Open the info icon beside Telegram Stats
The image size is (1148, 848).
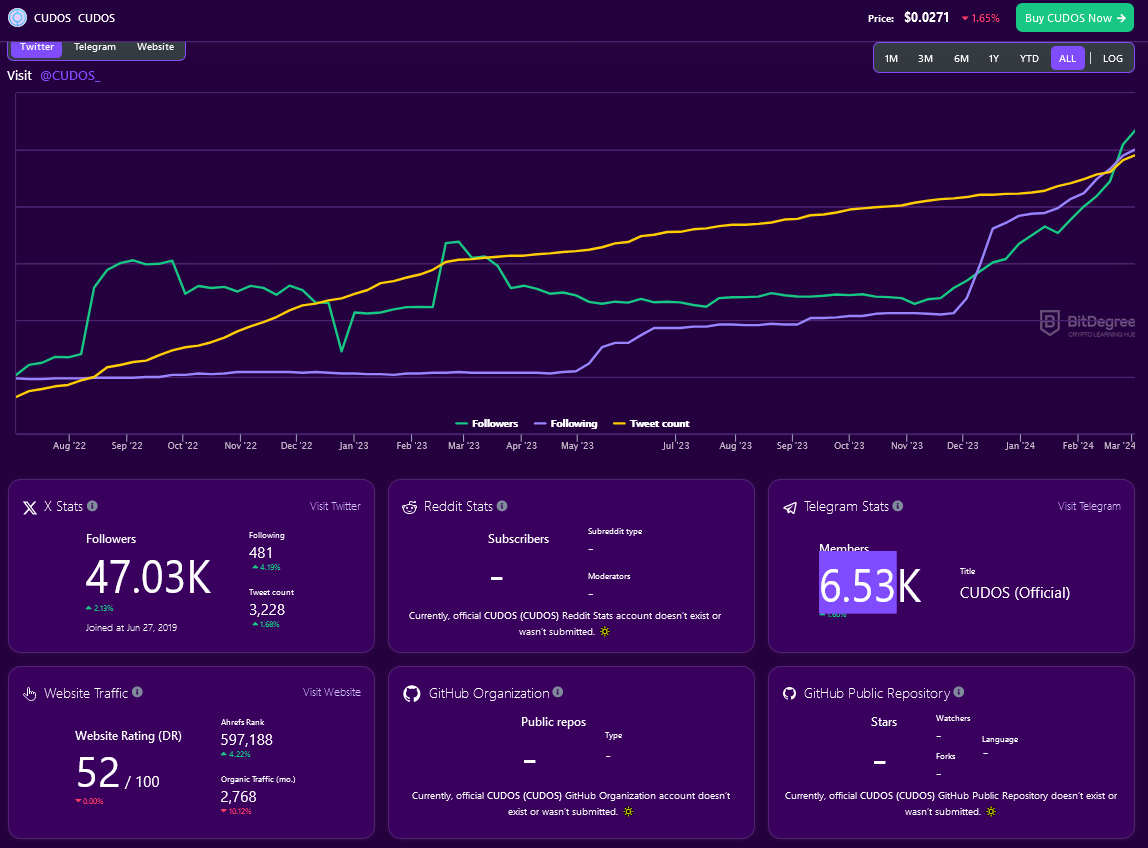898,506
